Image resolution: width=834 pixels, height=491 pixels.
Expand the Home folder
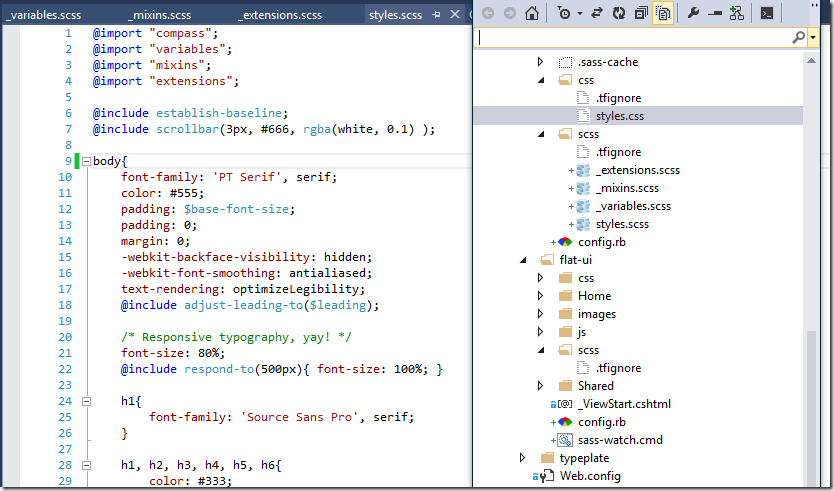pyautogui.click(x=540, y=296)
